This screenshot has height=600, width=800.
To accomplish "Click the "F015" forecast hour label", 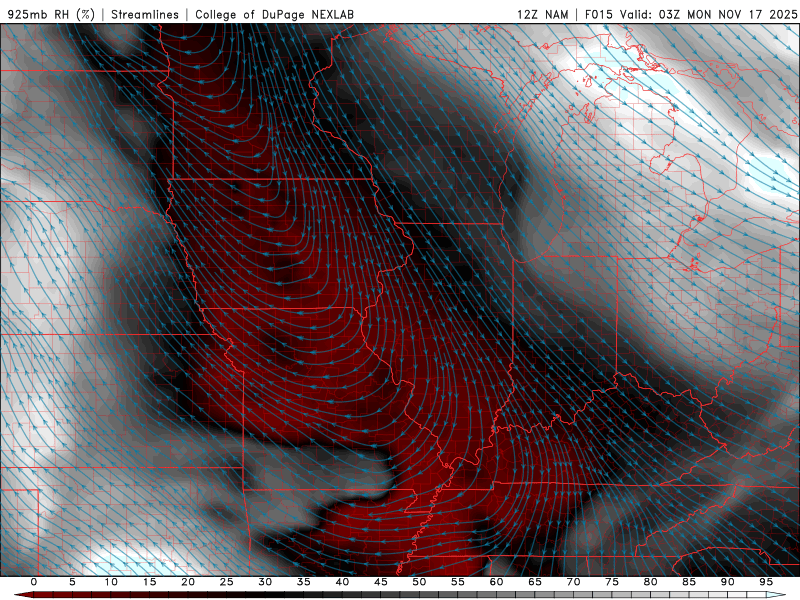I will tap(598, 14).
